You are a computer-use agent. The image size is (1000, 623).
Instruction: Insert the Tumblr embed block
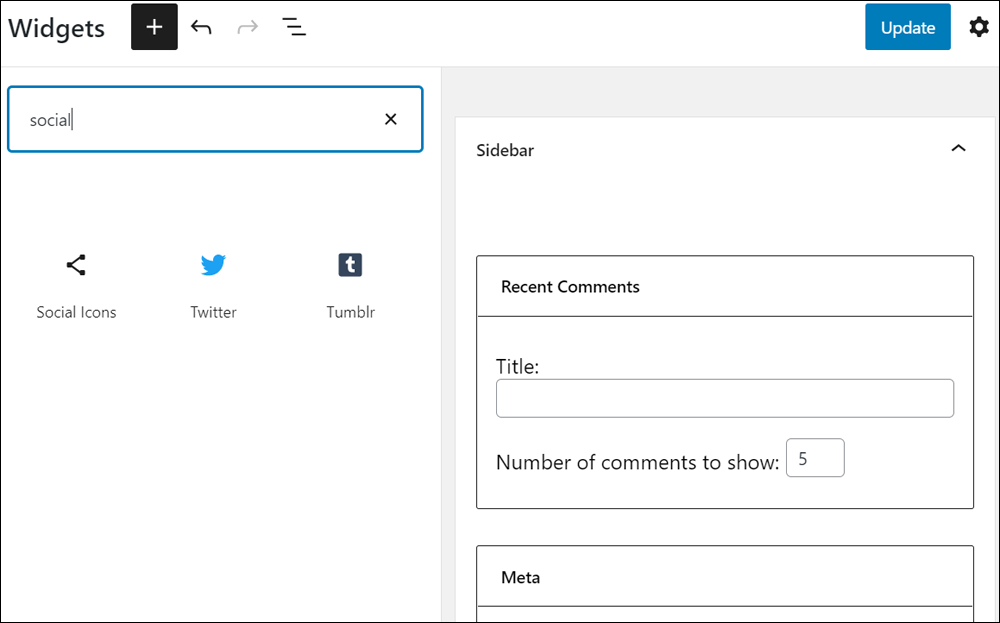pyautogui.click(x=350, y=285)
